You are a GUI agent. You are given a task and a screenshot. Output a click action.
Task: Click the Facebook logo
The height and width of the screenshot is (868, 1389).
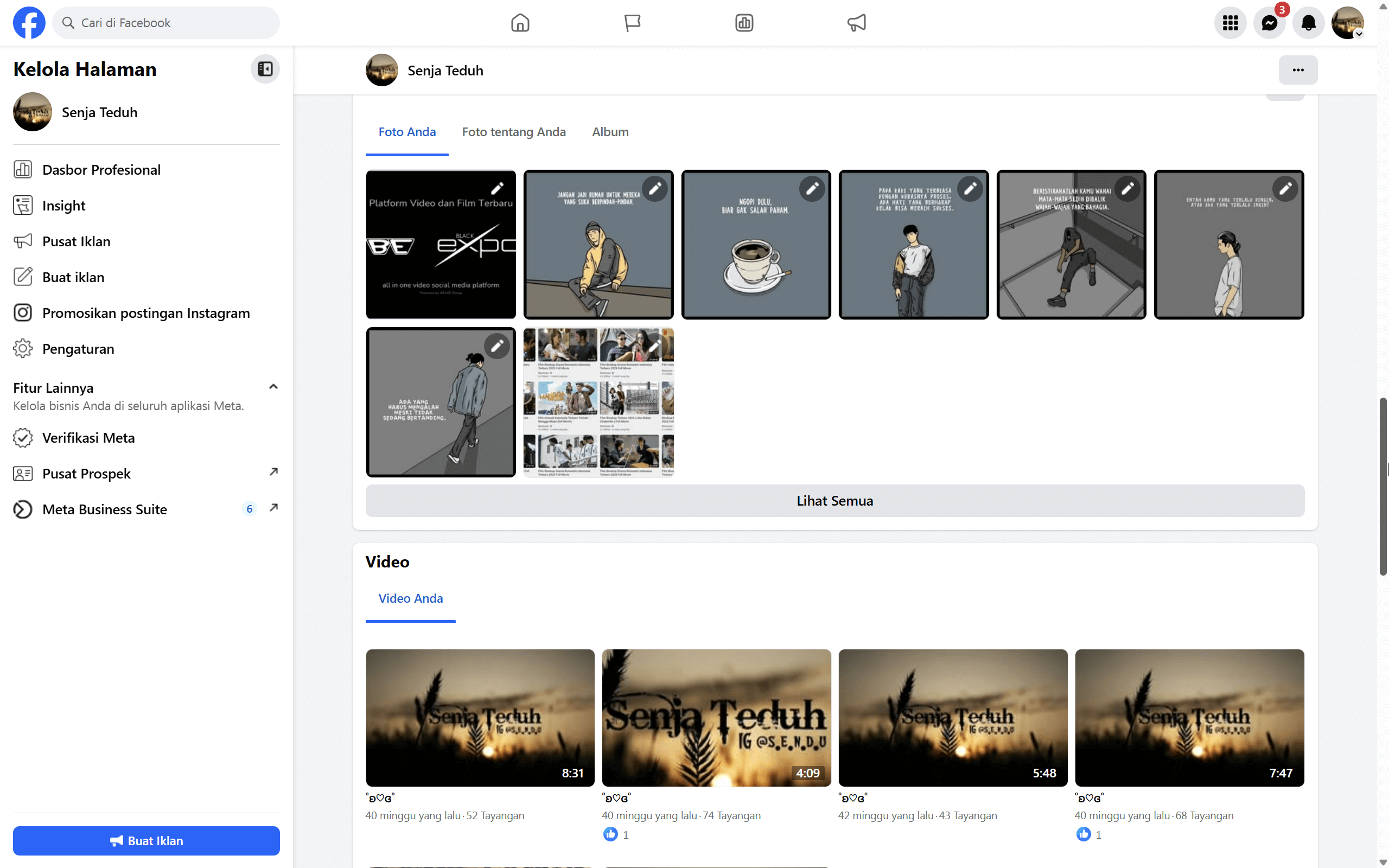pos(29,22)
